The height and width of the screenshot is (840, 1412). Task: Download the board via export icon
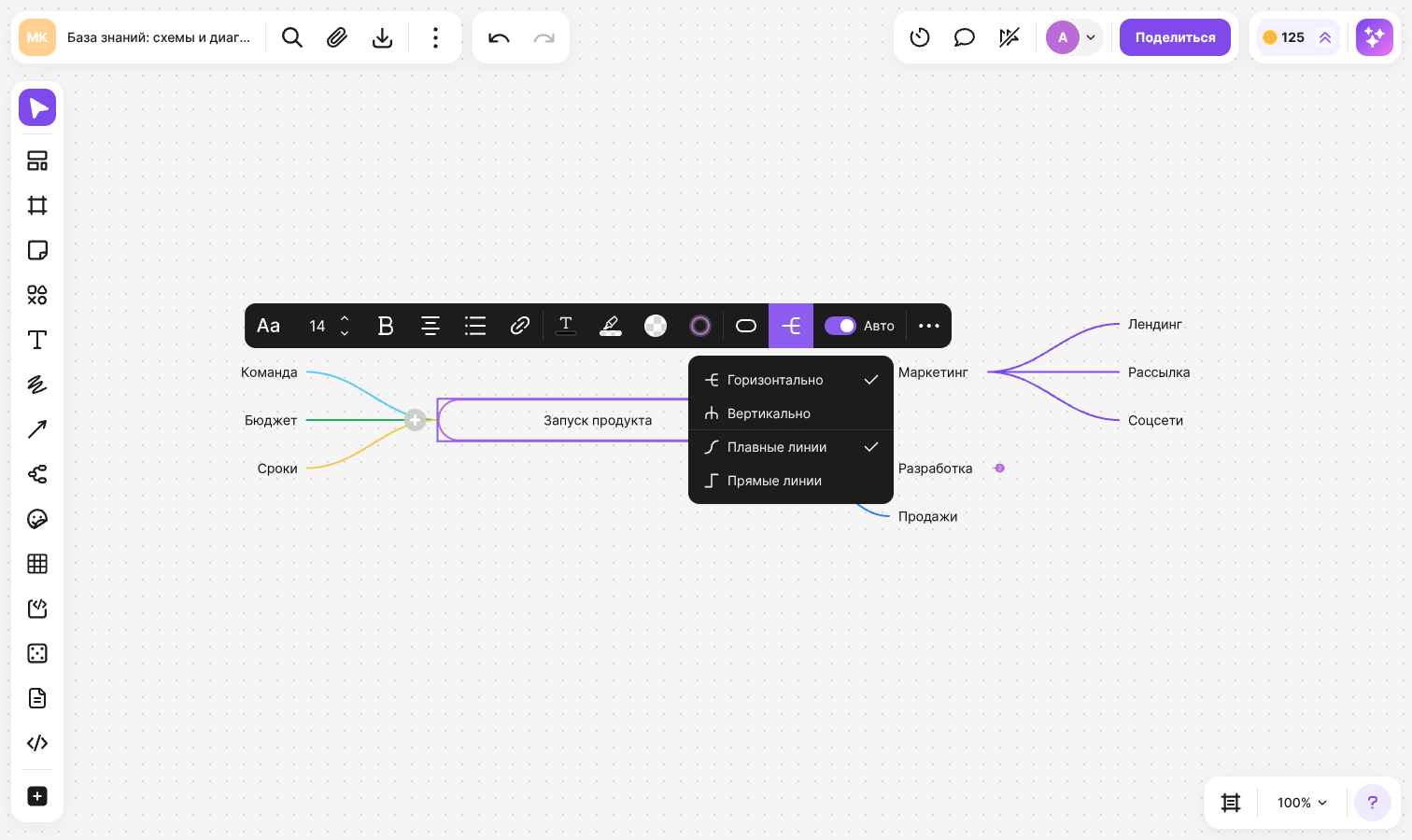point(382,37)
